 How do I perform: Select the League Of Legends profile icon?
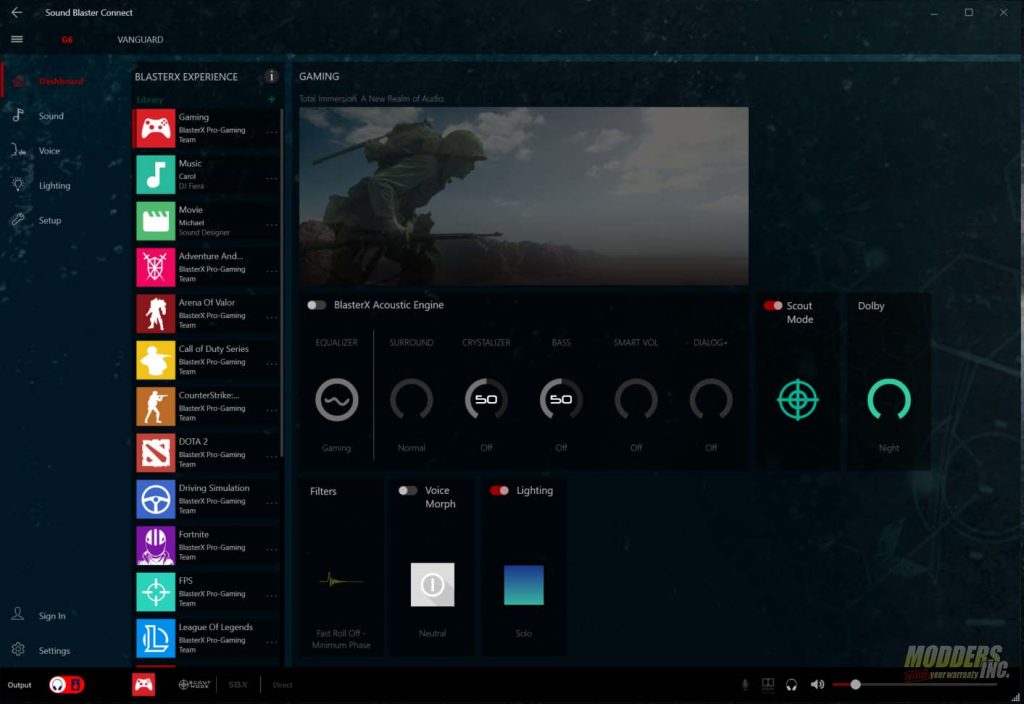tap(155, 638)
